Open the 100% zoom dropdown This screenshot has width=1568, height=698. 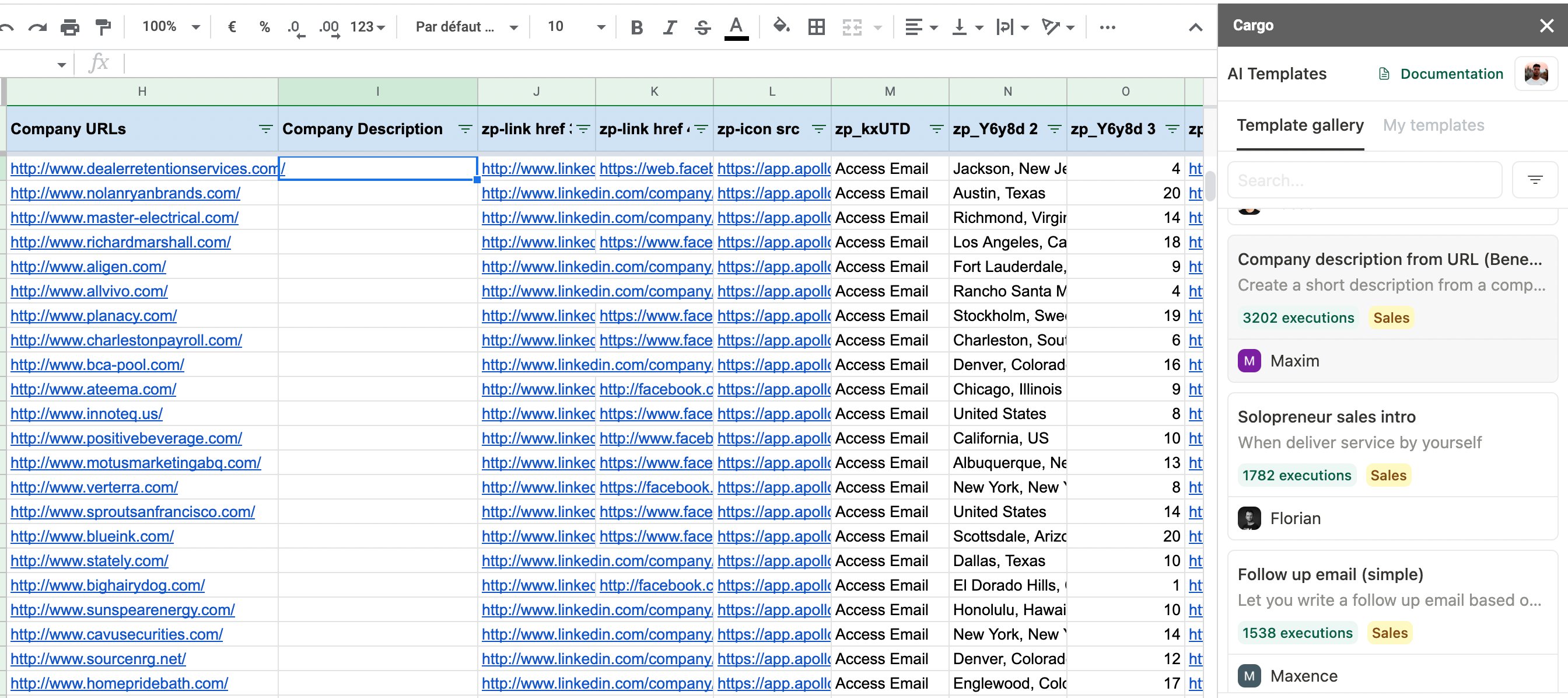tap(170, 27)
